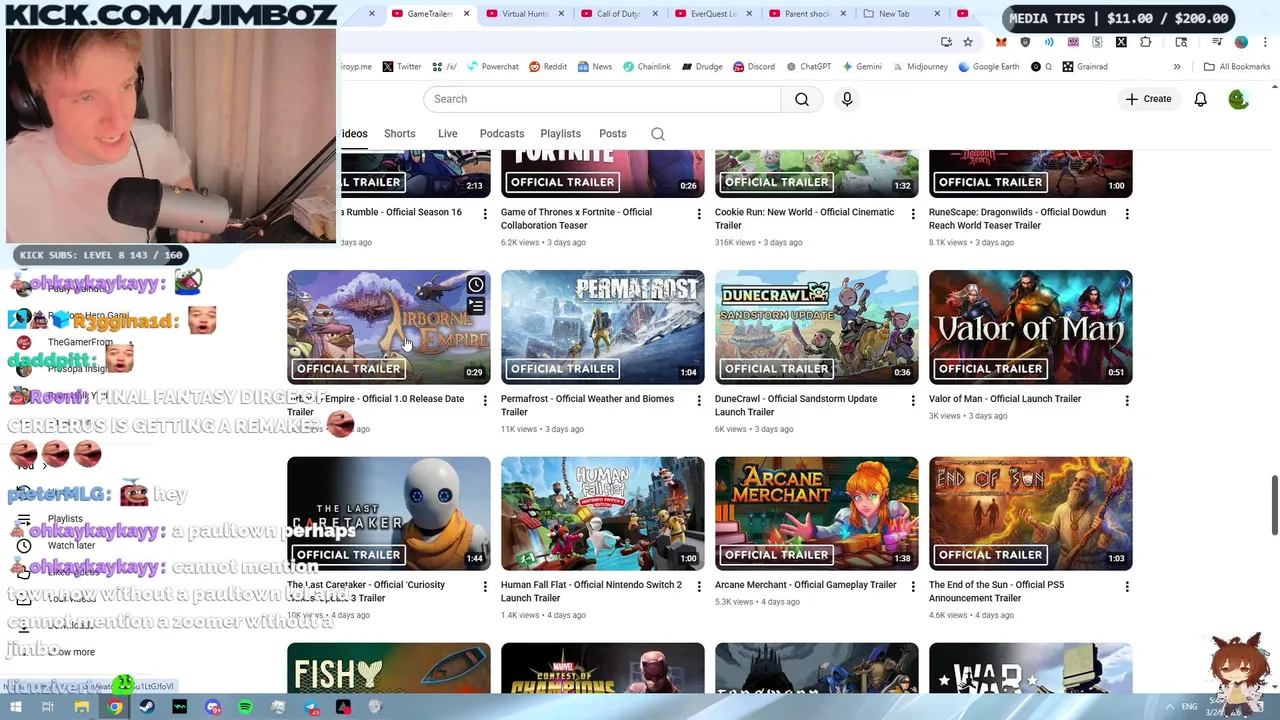Start voice search with the microphone icon

pos(847,99)
